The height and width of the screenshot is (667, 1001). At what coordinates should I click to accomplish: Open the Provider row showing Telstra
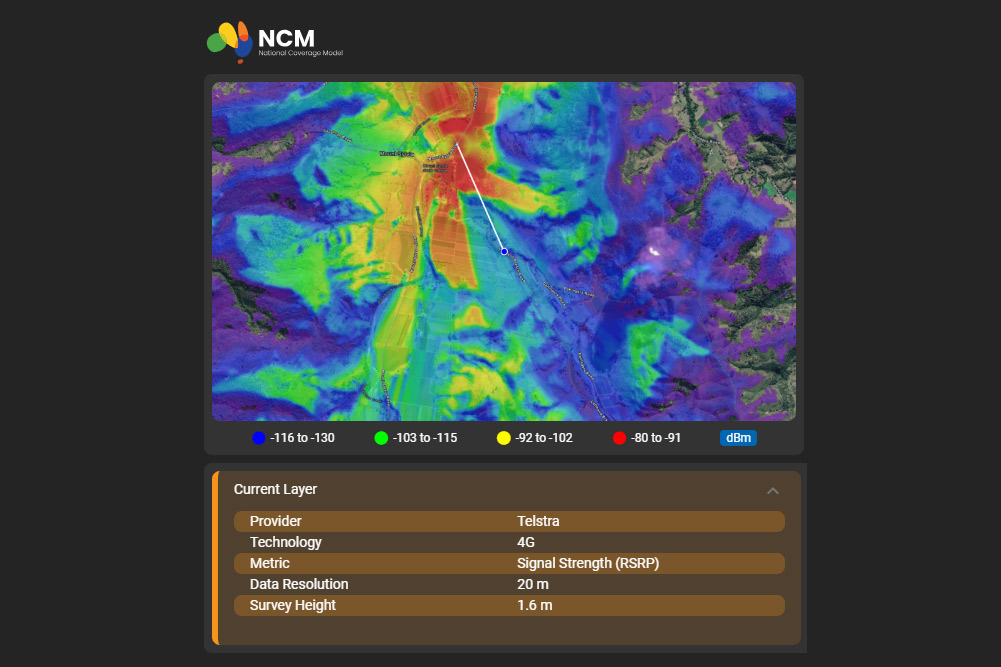(510, 521)
